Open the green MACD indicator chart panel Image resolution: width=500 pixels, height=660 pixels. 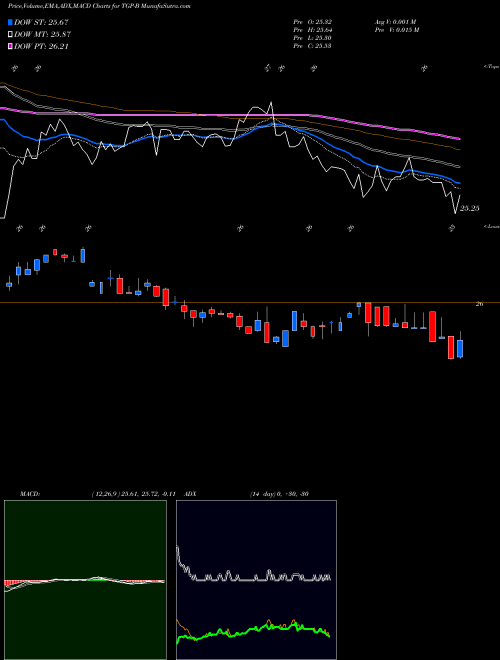85,580
